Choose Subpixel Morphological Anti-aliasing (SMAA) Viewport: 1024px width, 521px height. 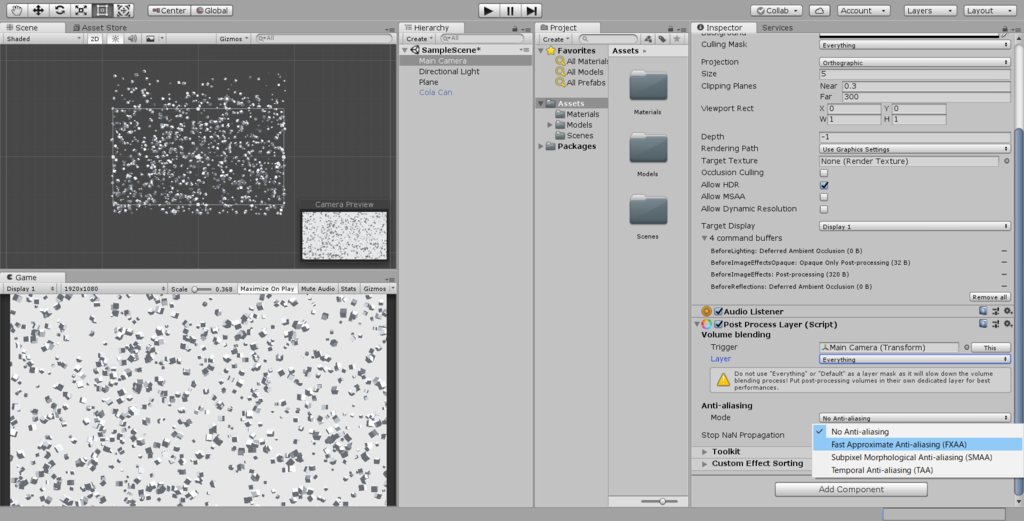[x=917, y=457]
